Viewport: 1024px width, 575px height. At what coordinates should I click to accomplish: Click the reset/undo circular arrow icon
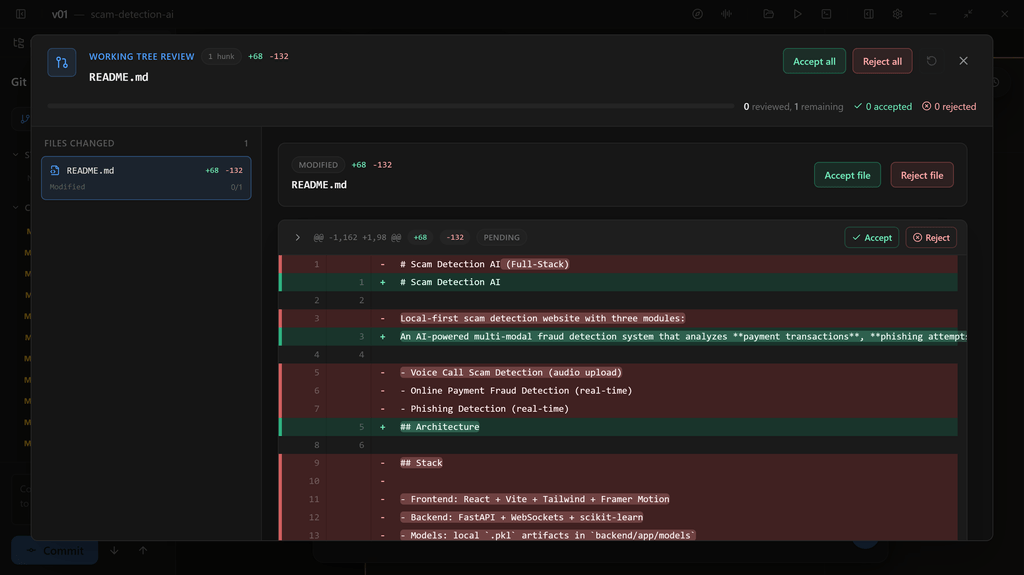click(x=931, y=61)
